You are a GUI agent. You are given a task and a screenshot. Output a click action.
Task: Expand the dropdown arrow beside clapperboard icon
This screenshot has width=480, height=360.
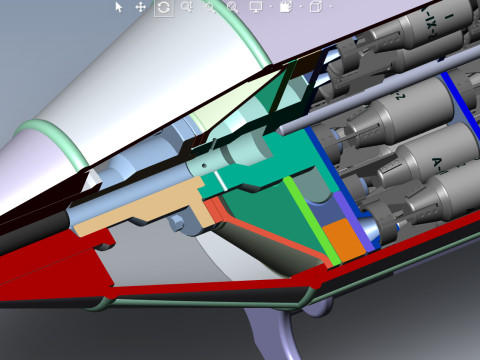(301, 7)
